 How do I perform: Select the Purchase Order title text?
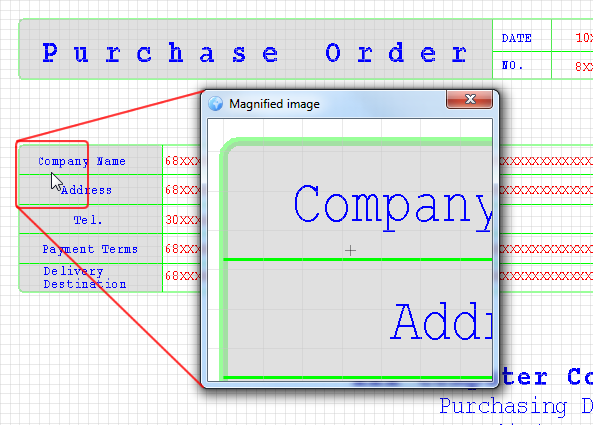255,53
